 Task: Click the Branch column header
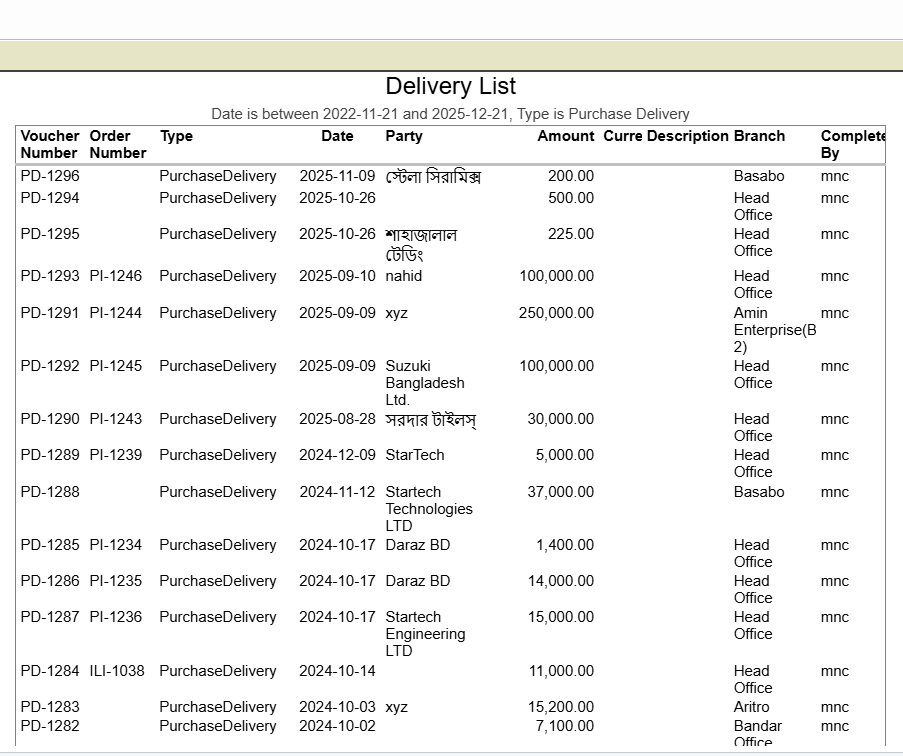[x=757, y=136]
